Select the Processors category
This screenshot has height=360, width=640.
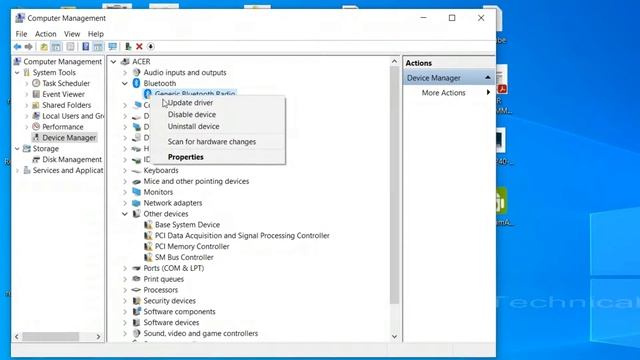point(160,290)
